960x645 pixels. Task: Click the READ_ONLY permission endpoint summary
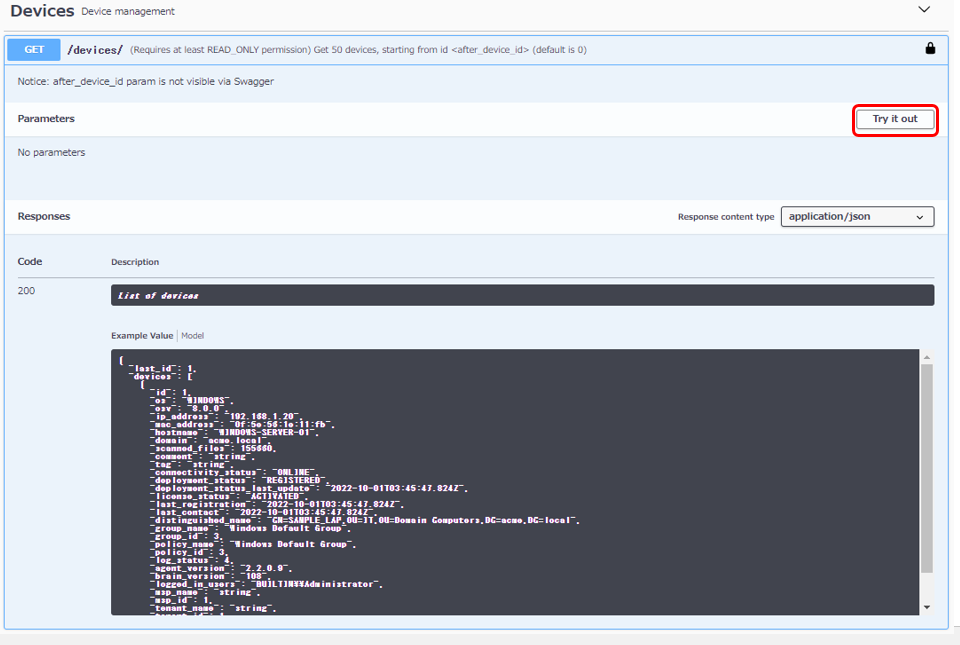pos(358,49)
